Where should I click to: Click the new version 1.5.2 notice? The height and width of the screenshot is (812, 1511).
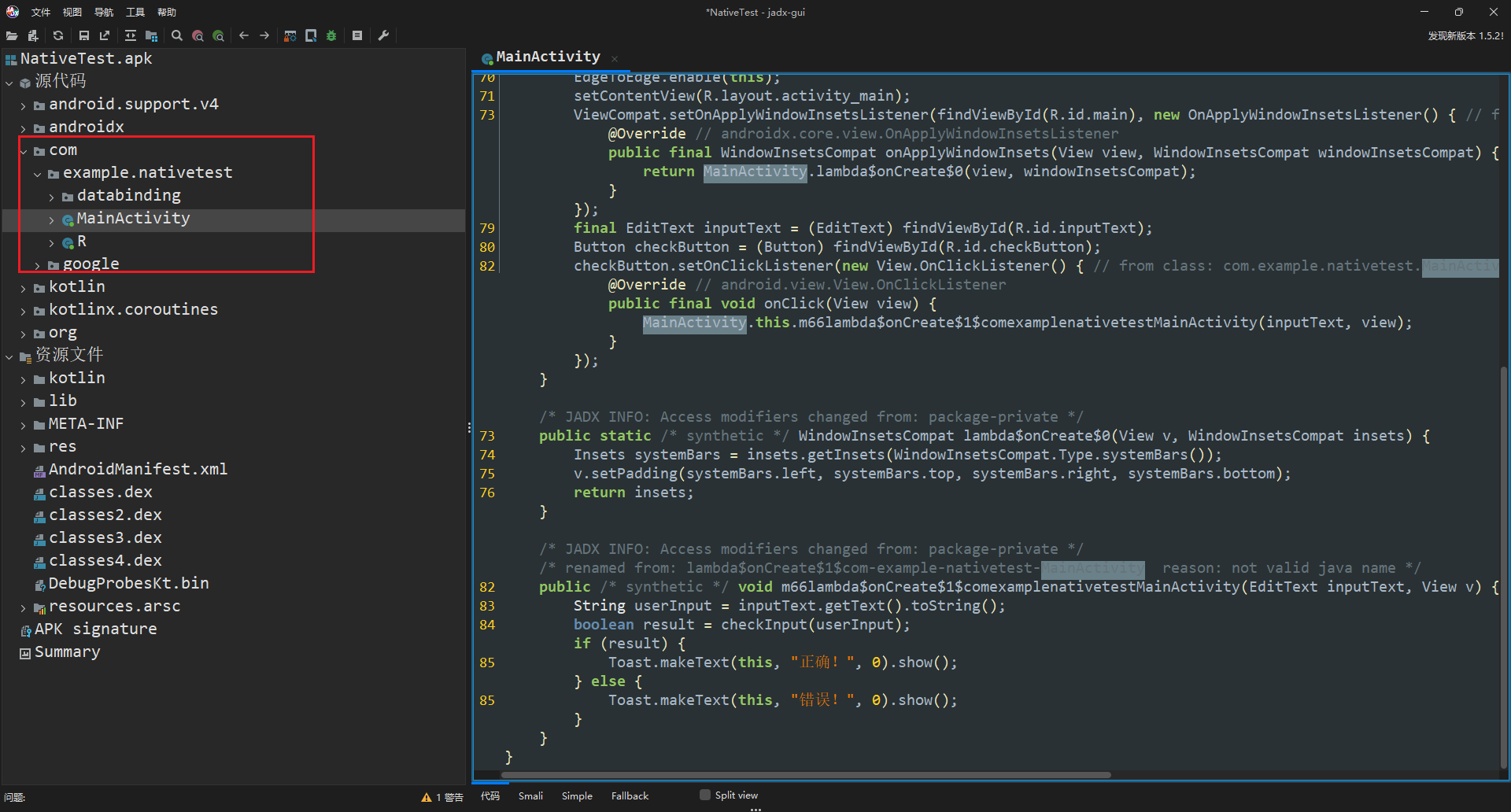coord(1465,35)
